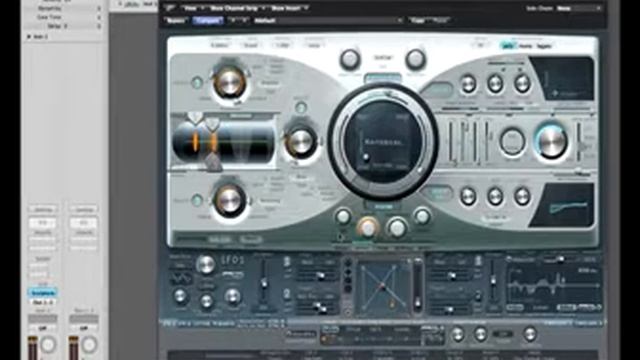Click the Compare button

208,20
